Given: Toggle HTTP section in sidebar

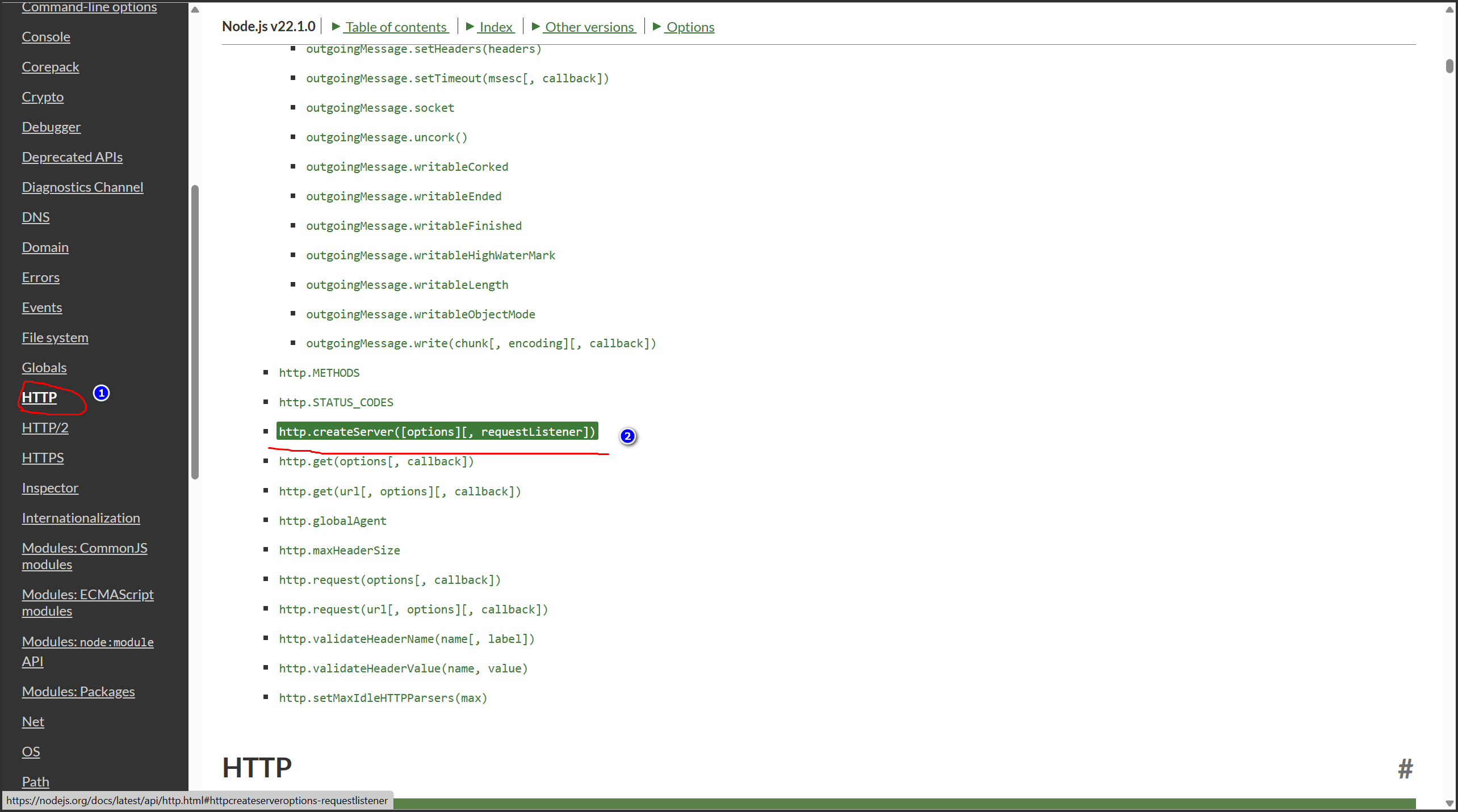Looking at the screenshot, I should tap(39, 397).
